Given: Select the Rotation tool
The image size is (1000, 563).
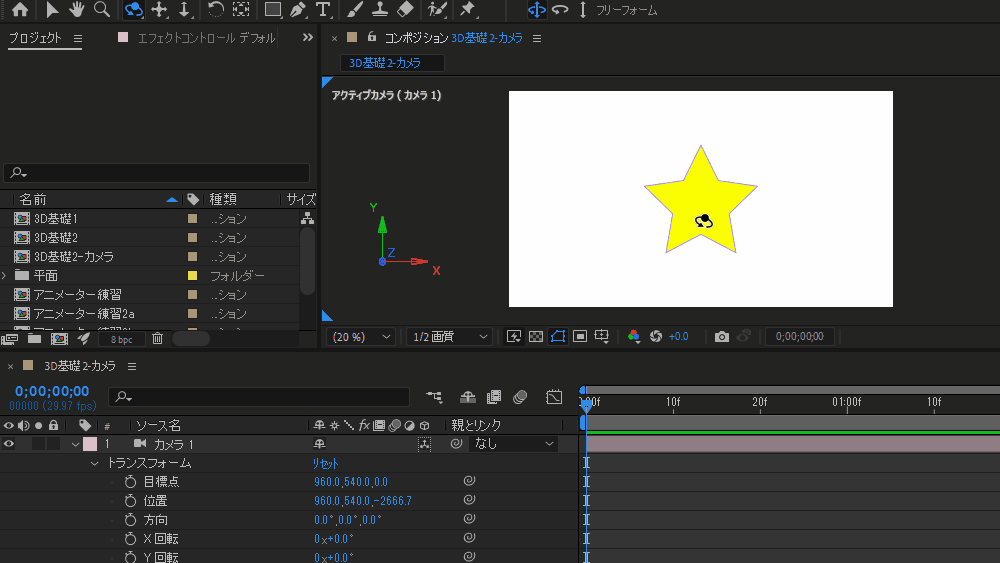Looking at the screenshot, I should tap(216, 10).
